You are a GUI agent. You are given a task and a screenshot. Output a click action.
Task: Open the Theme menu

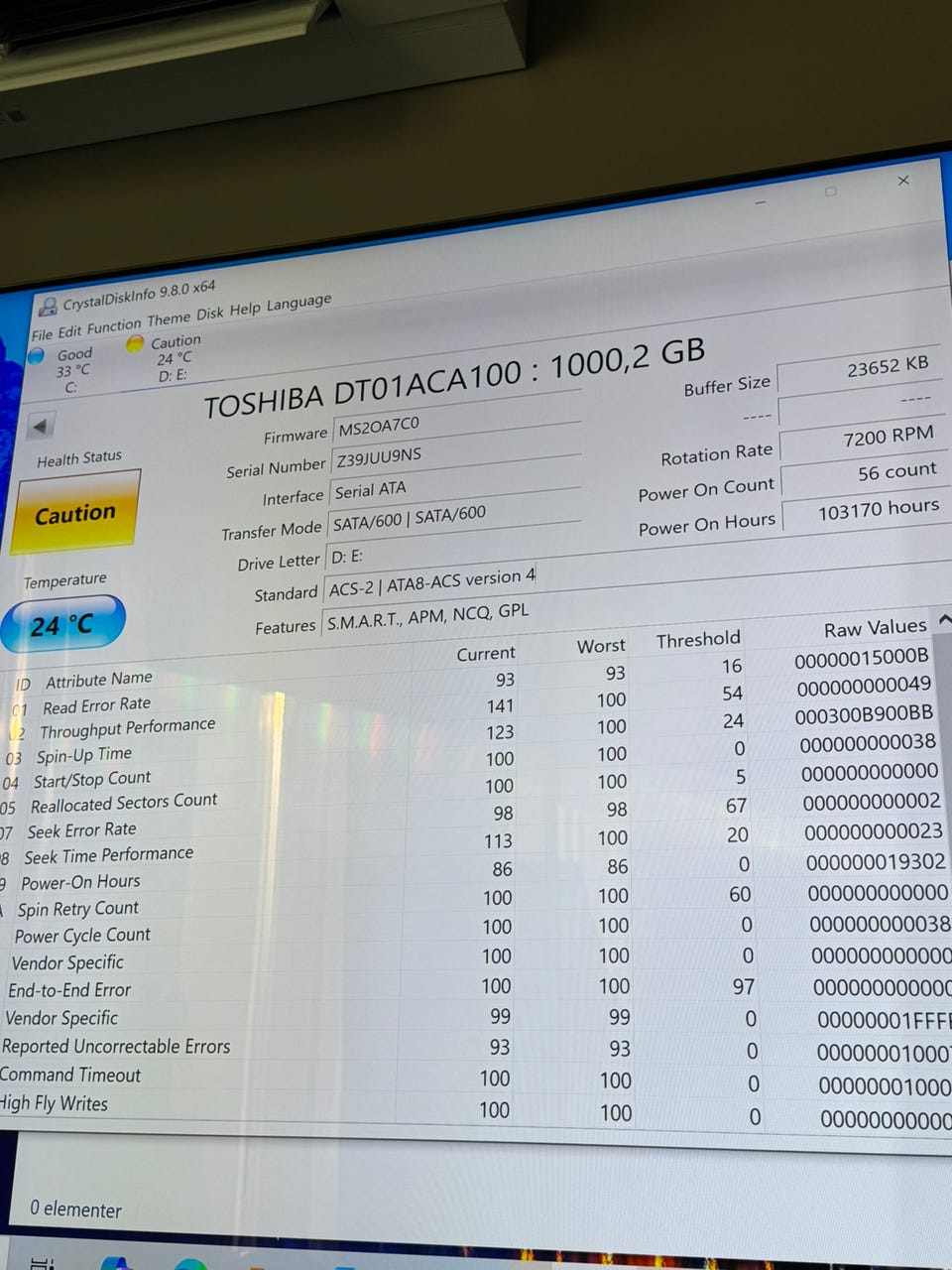169,318
